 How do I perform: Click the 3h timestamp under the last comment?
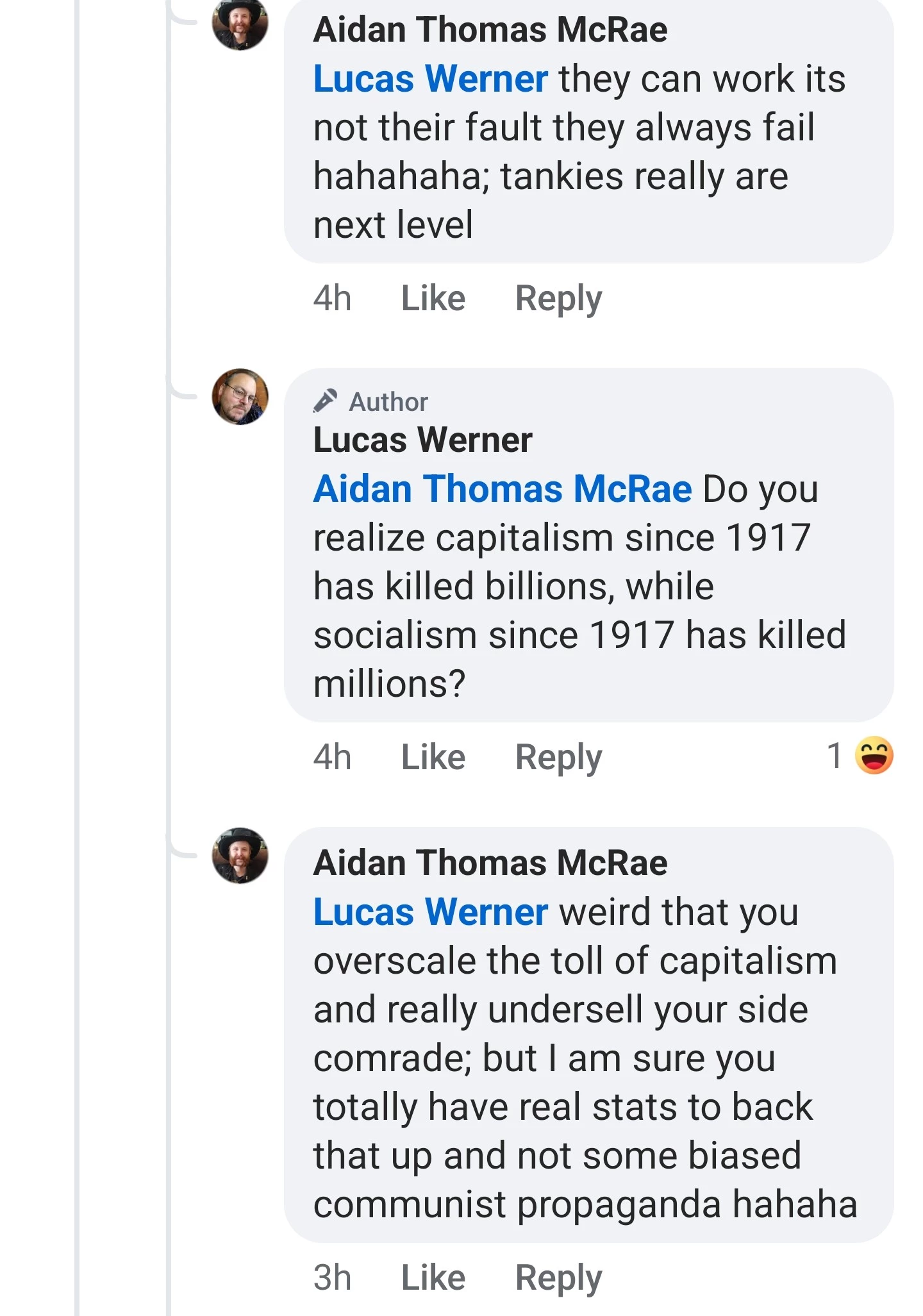332,1277
